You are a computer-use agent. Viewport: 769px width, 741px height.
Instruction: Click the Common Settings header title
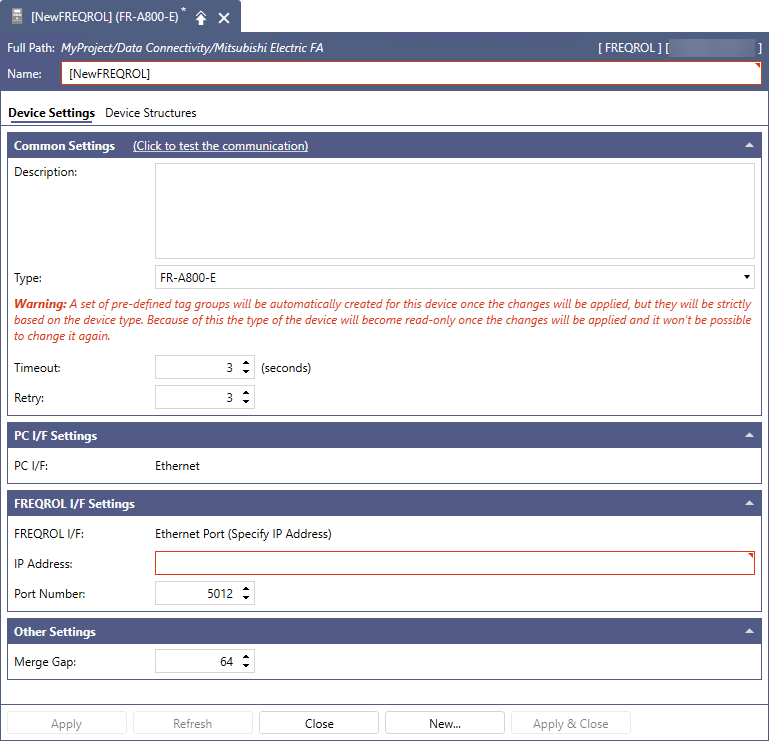tap(64, 146)
